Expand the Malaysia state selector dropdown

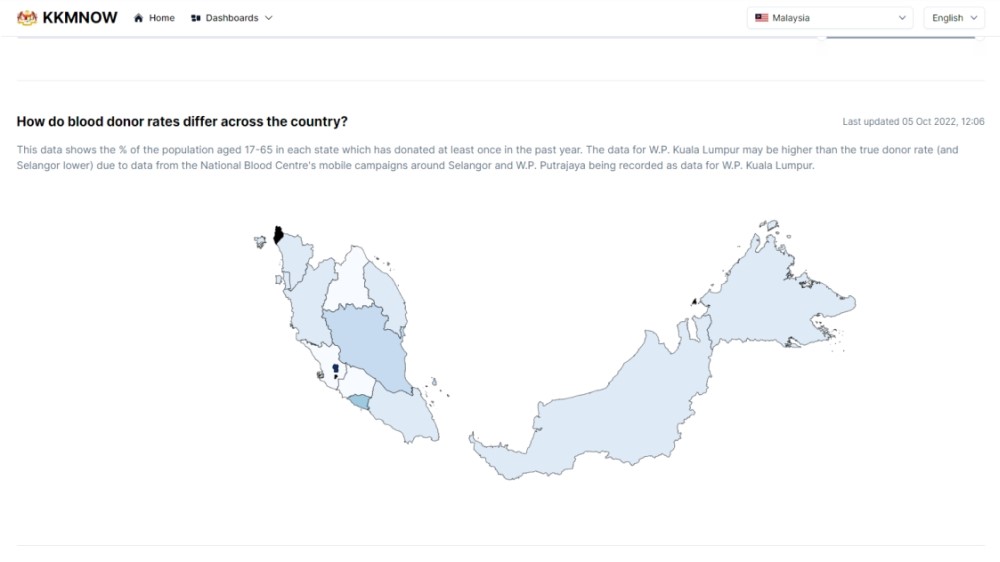(830, 18)
